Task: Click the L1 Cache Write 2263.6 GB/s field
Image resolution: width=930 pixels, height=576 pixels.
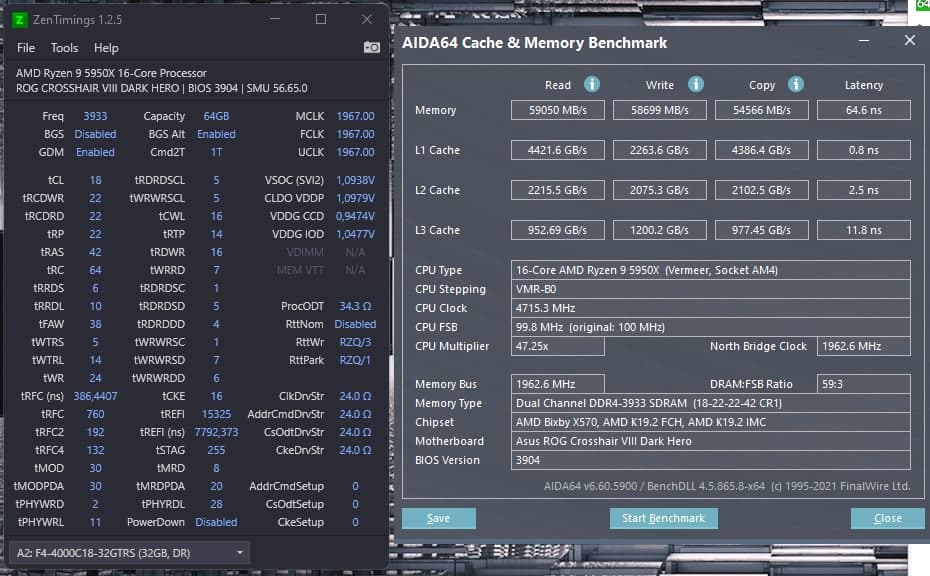Action: pos(660,150)
